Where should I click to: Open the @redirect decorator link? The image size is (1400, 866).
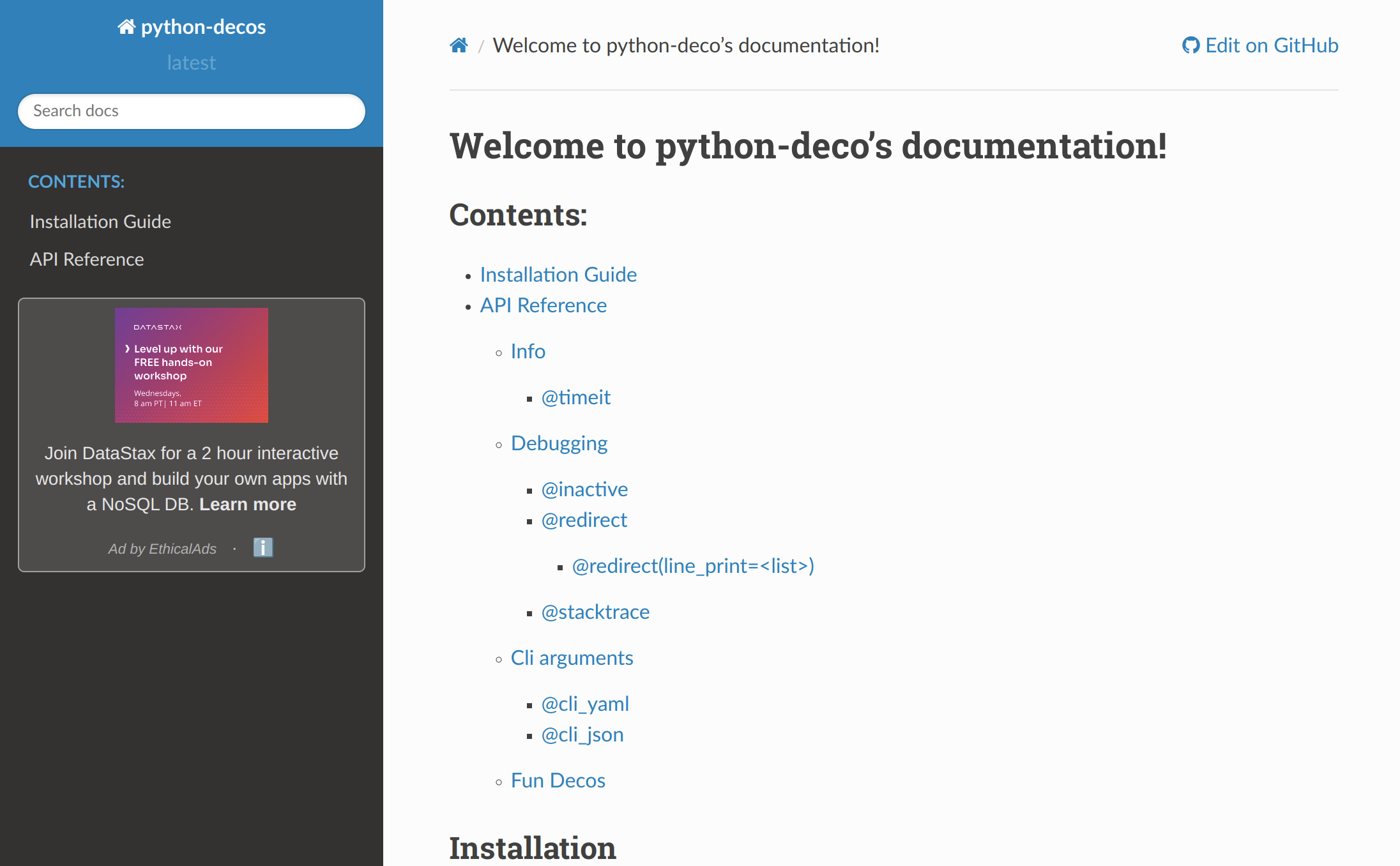[584, 520]
